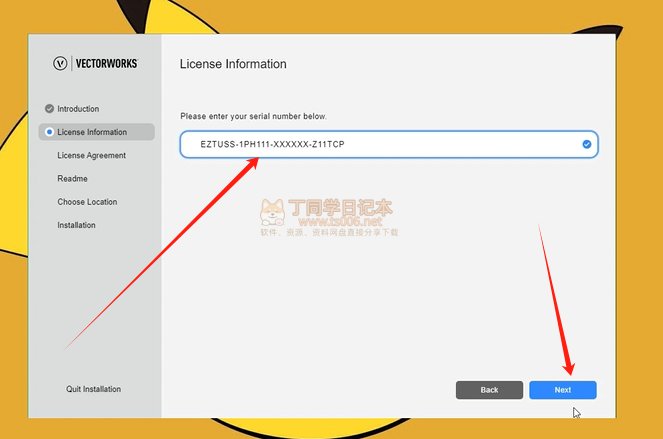
Task: Click the Next button
Action: 563,390
